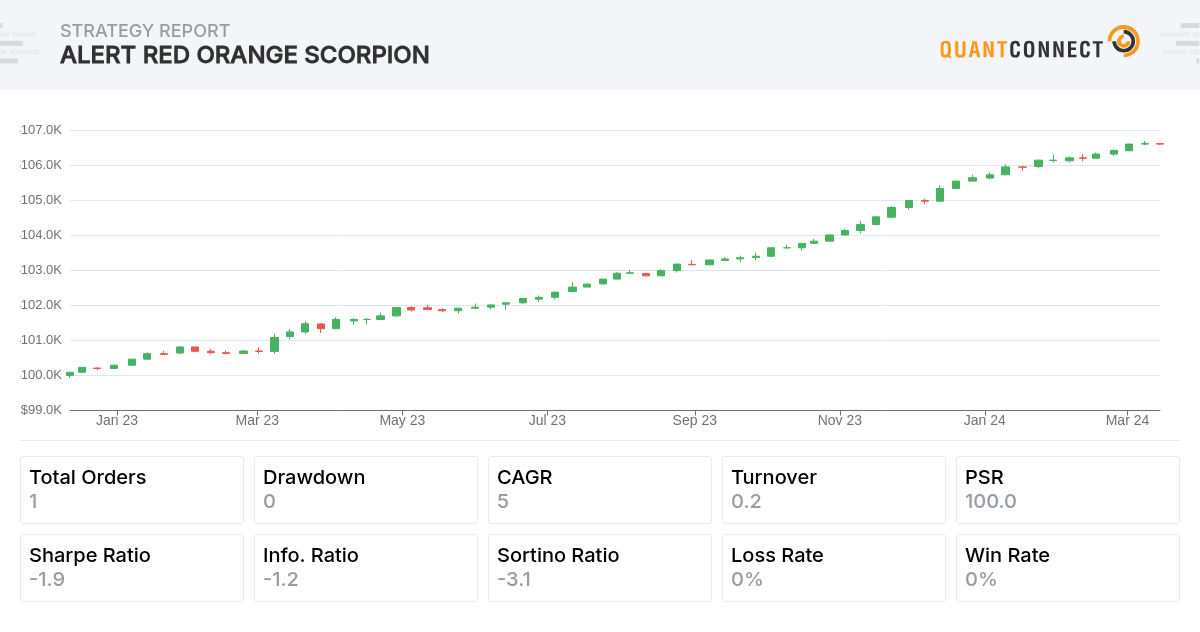Screen dimensions: 1200x632
Task: Click the QUANTCONNECT brand text
Action: (1021, 49)
